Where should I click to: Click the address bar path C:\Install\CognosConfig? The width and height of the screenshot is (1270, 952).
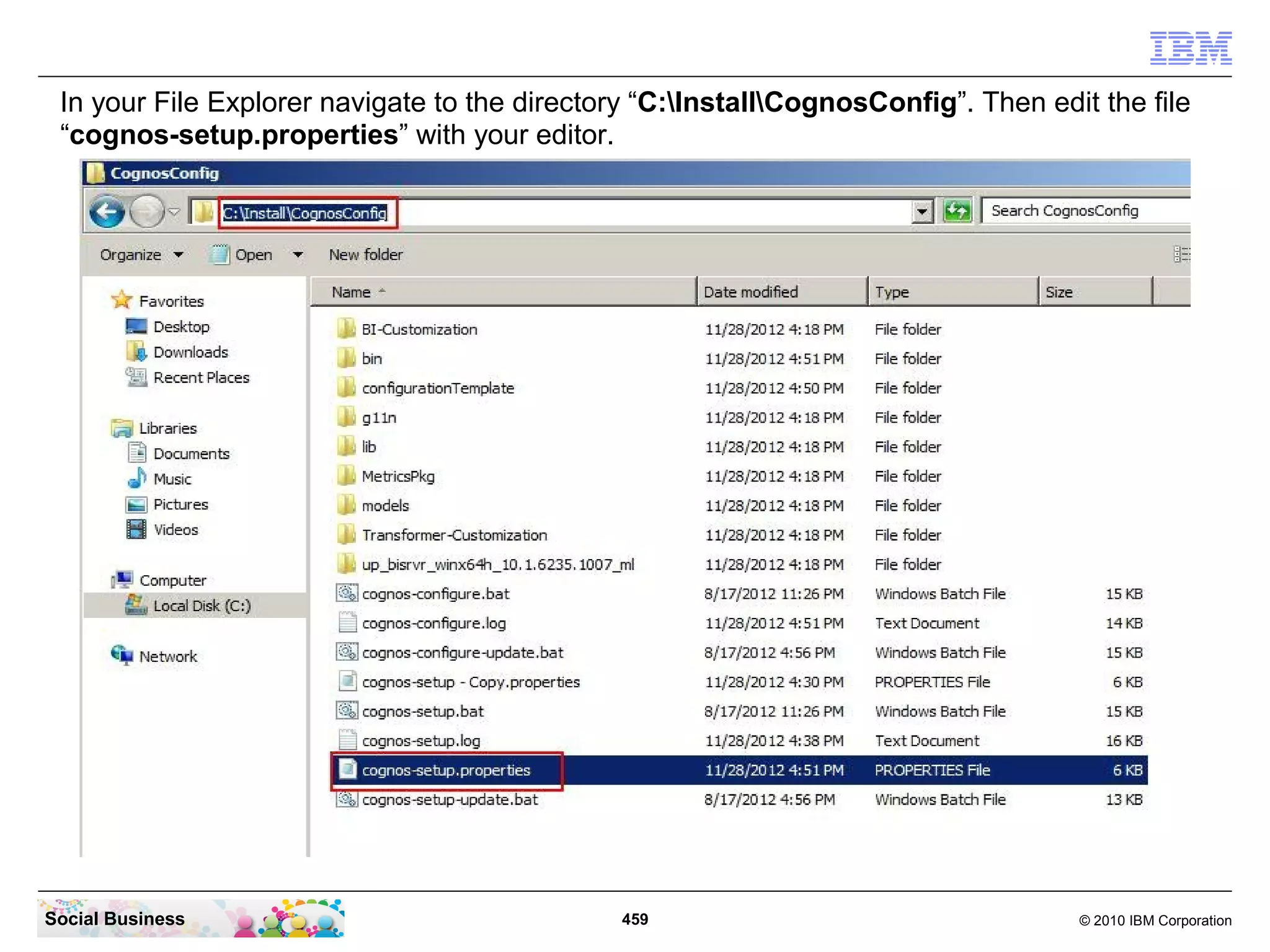305,213
